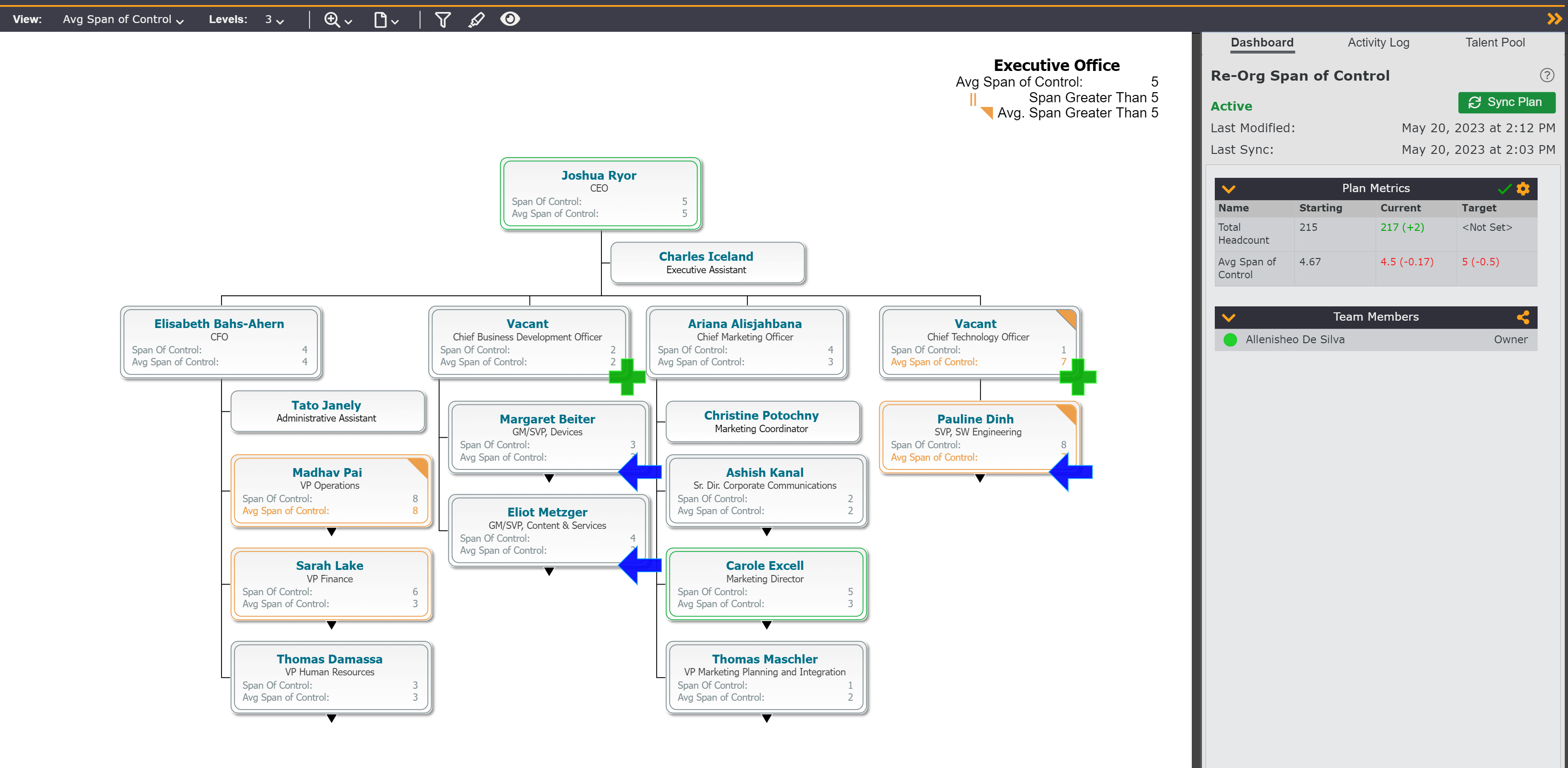Select Joshua Ryor CEO box
The height and width of the screenshot is (768, 1568).
[x=600, y=193]
